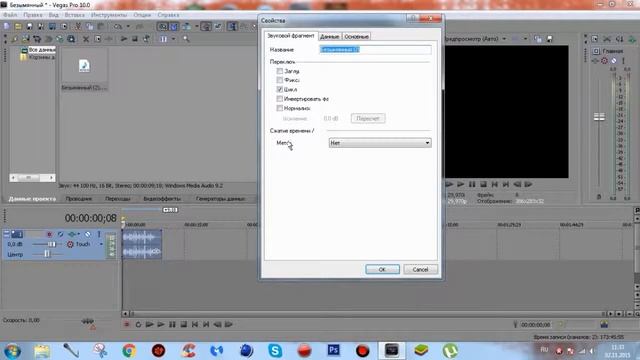Untick the Цикл loop checkbox in the dialog

click(x=280, y=89)
